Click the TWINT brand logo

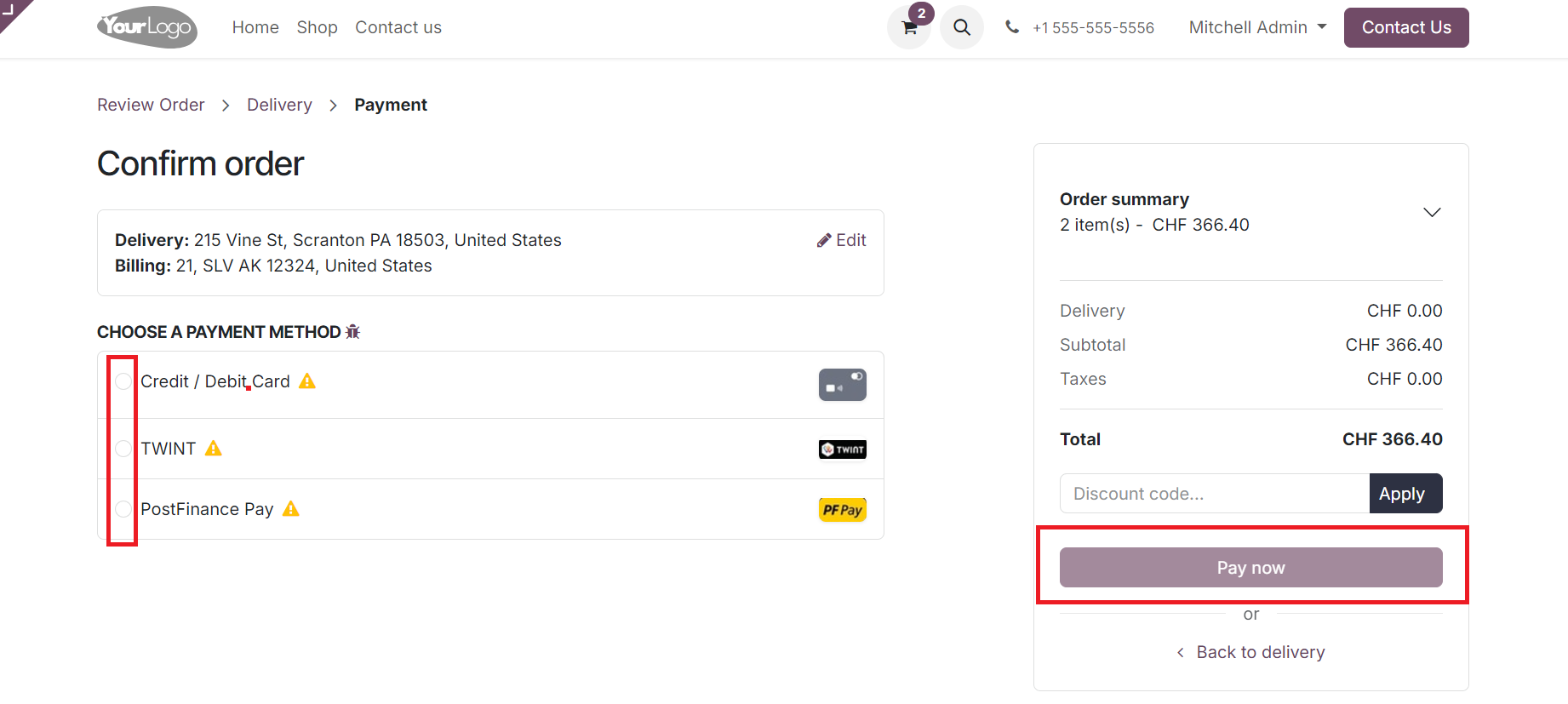(x=842, y=449)
